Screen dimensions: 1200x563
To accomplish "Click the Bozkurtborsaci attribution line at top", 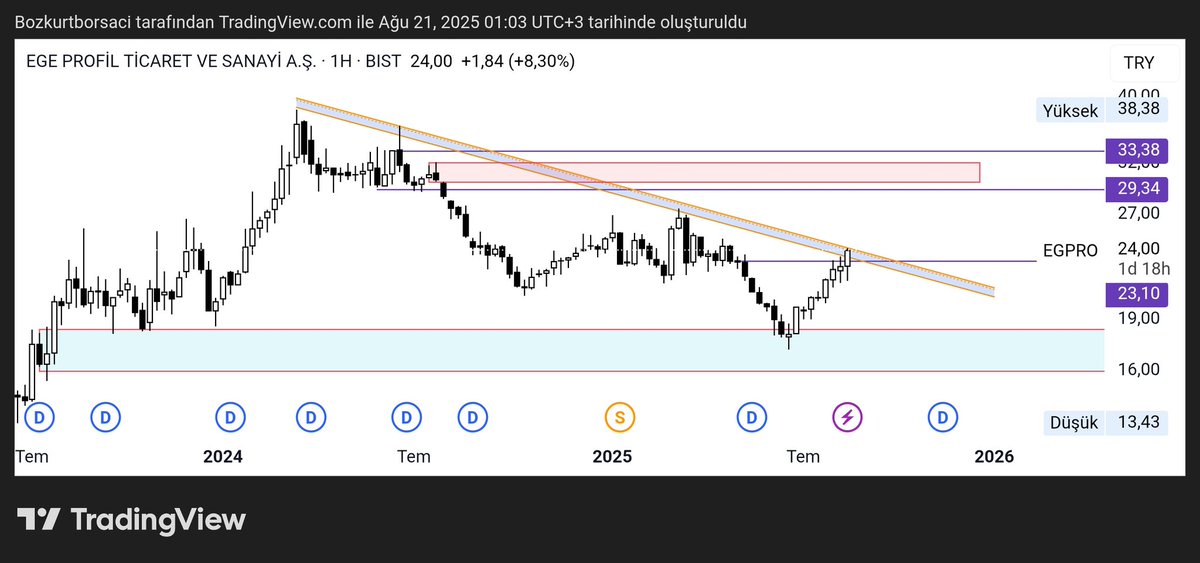I will (x=383, y=22).
